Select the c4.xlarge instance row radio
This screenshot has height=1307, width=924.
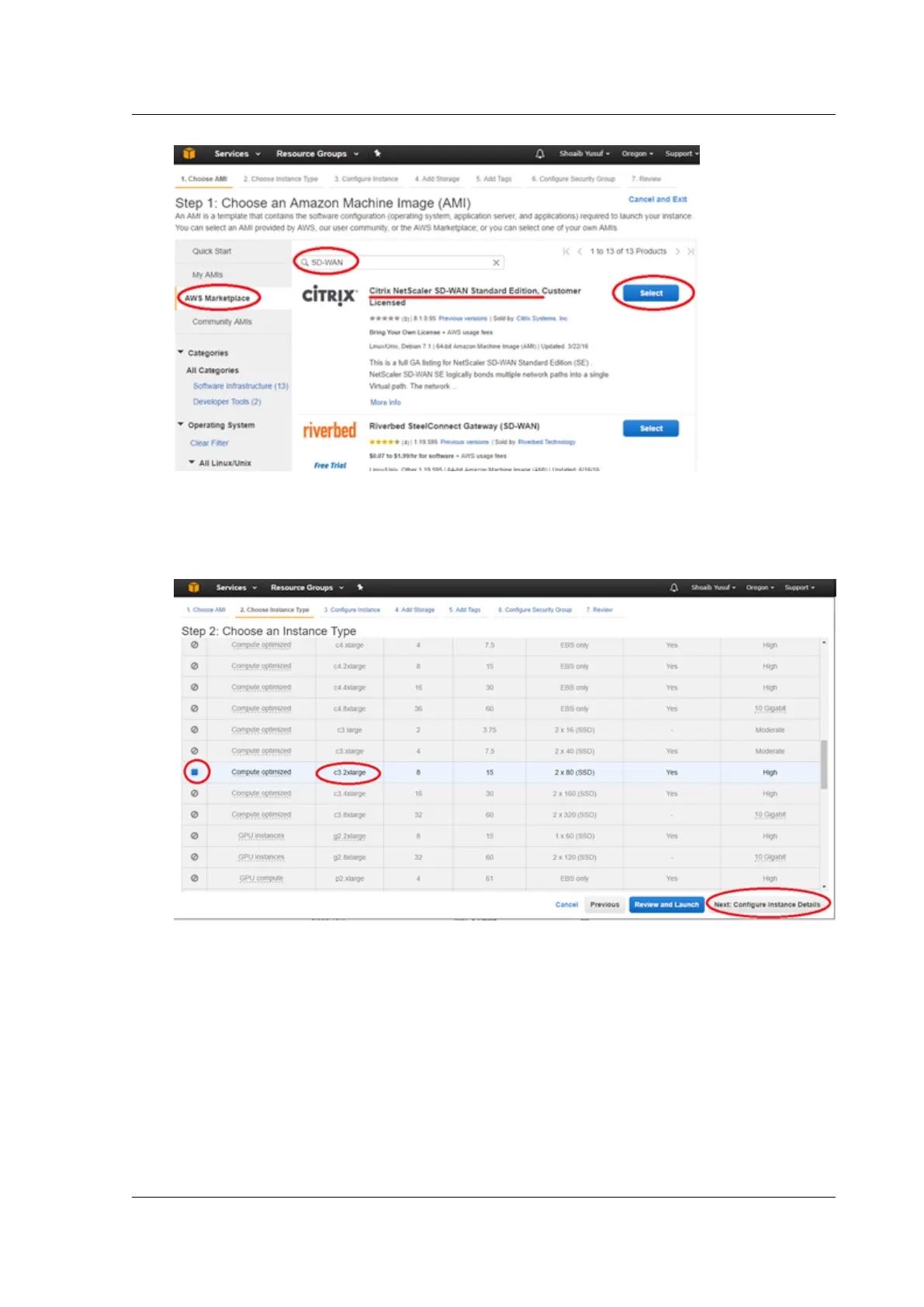195,645
